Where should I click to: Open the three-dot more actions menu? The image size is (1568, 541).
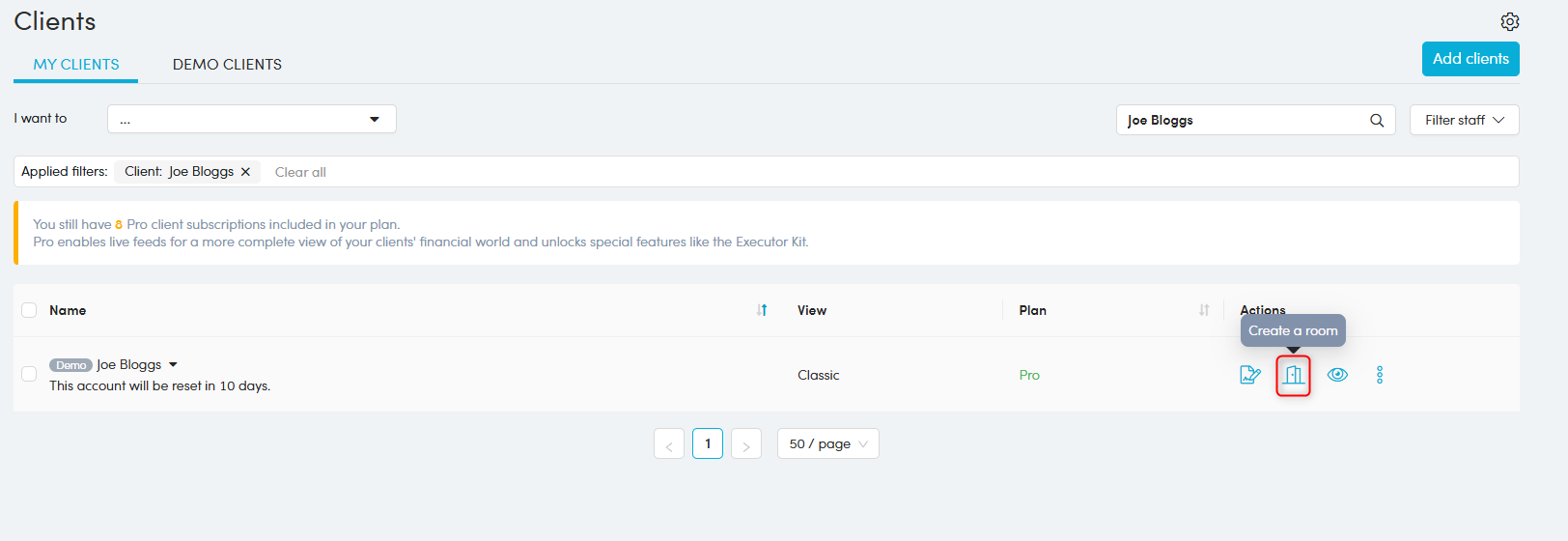pyautogui.click(x=1380, y=375)
